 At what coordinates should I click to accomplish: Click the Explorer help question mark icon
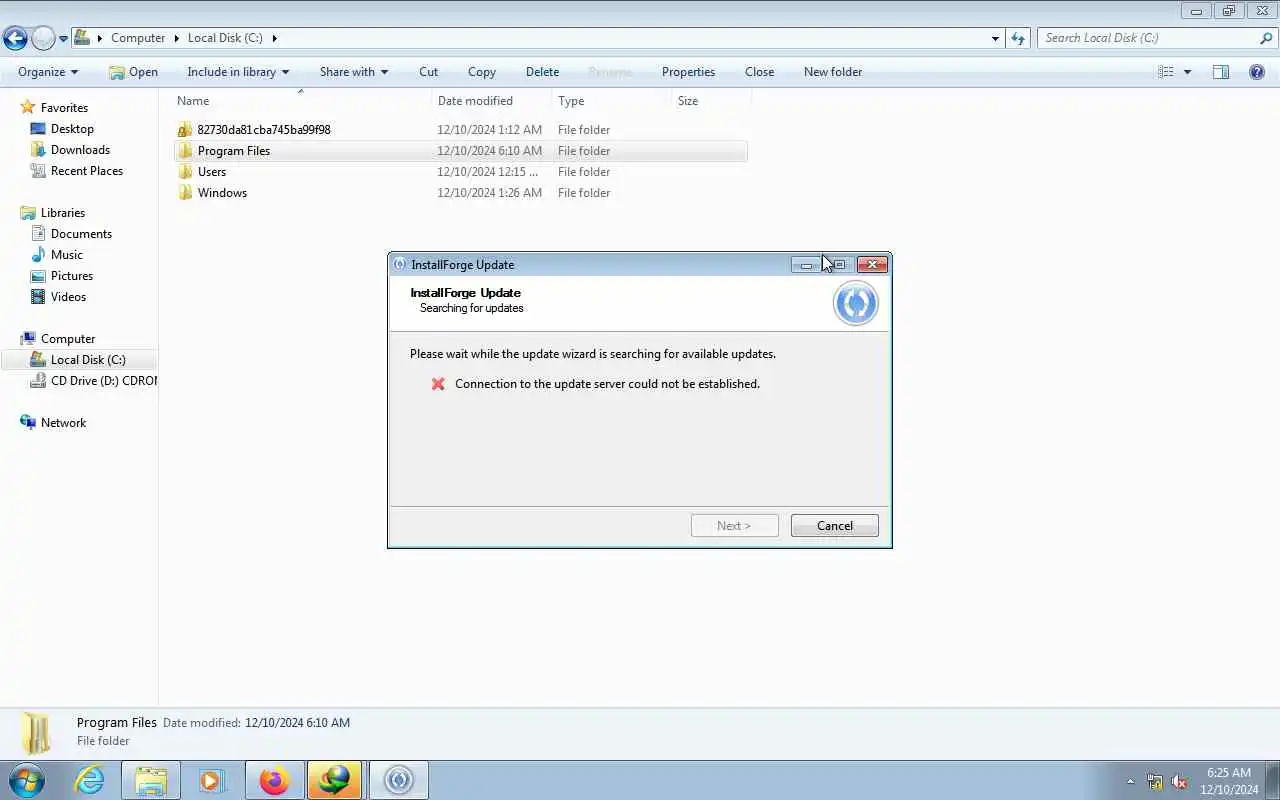pos(1257,72)
